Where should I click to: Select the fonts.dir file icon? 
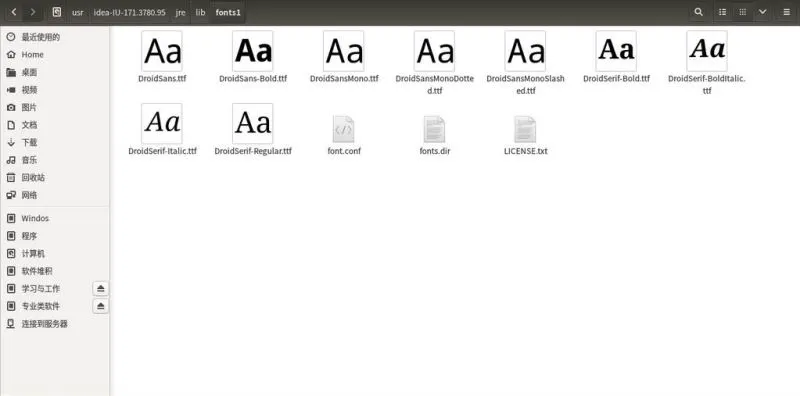[x=435, y=129]
